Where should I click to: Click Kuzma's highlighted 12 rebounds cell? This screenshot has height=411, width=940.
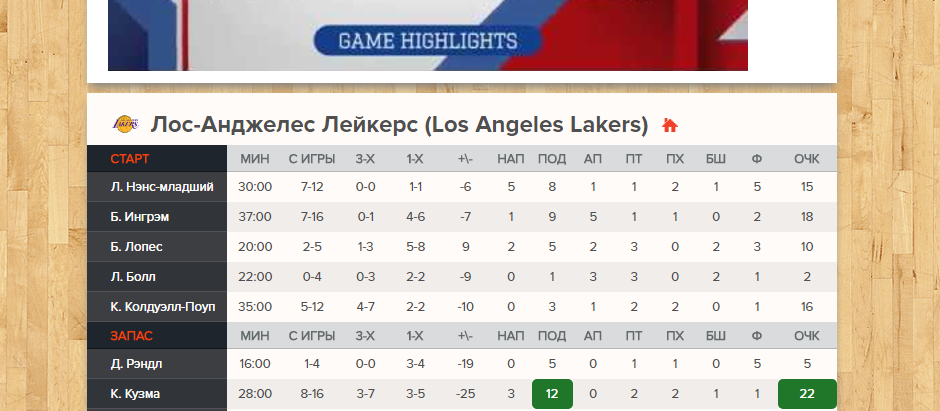552,394
